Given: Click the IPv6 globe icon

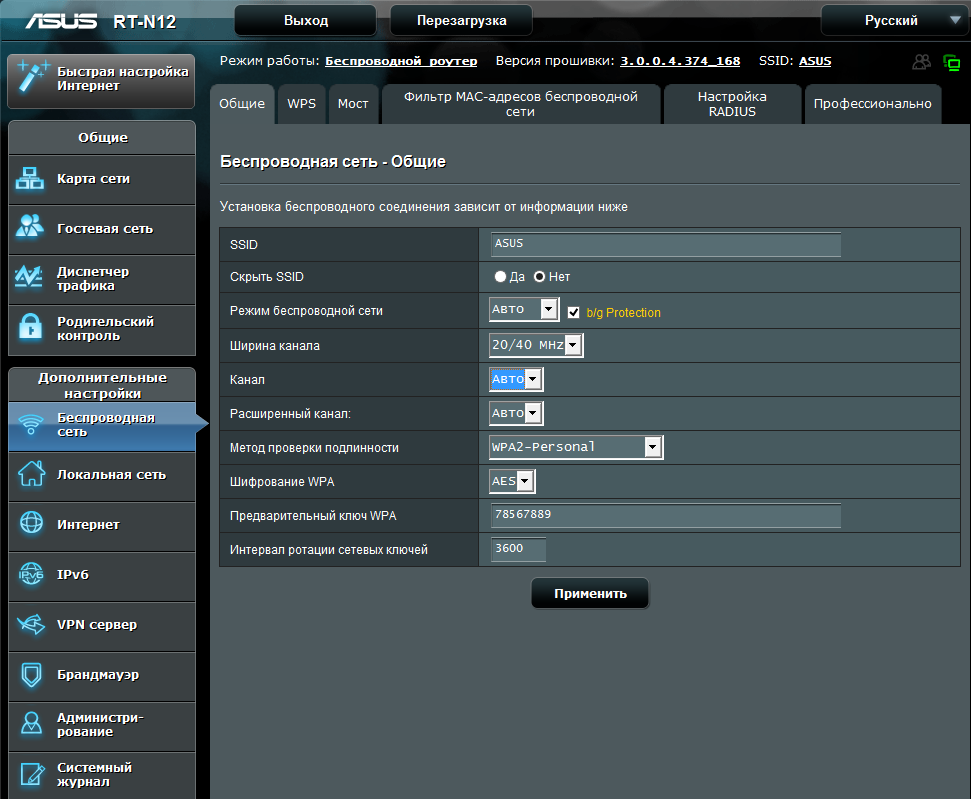Looking at the screenshot, I should [x=31, y=574].
